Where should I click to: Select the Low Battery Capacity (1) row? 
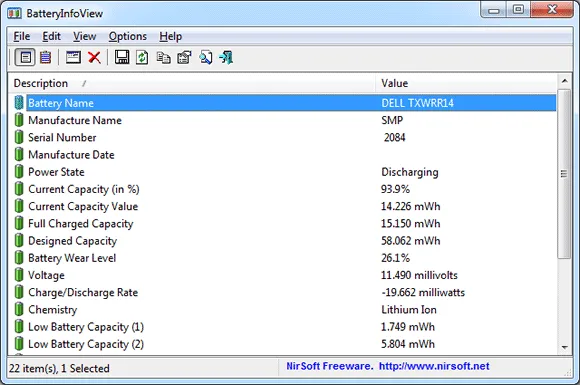(283, 327)
